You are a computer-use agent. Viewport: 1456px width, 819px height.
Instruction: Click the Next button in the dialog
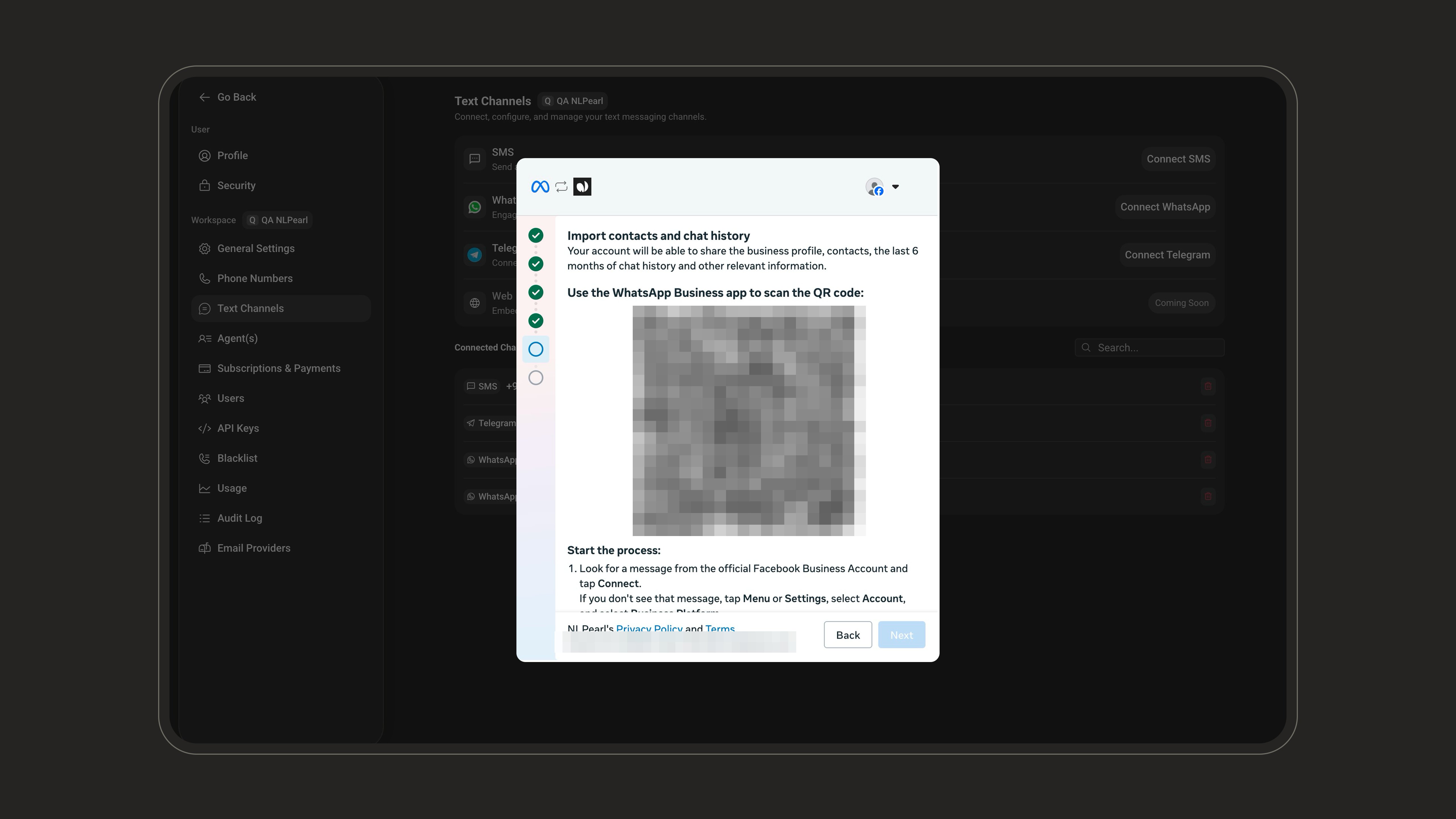[901, 635]
